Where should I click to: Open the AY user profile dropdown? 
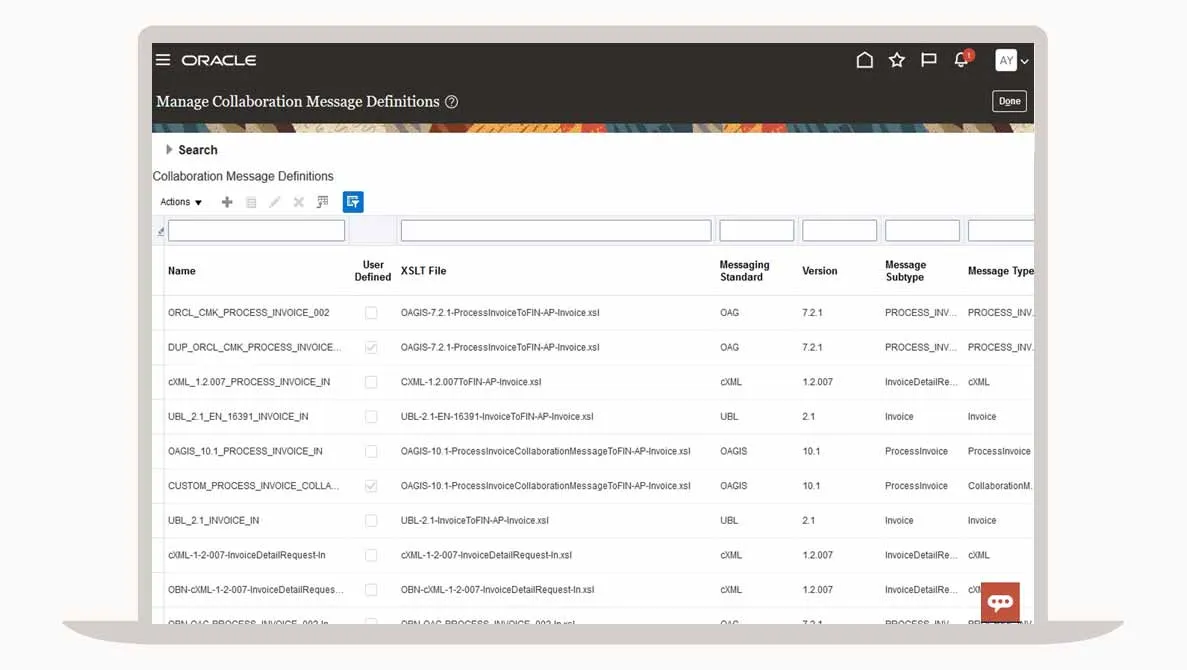point(1011,61)
